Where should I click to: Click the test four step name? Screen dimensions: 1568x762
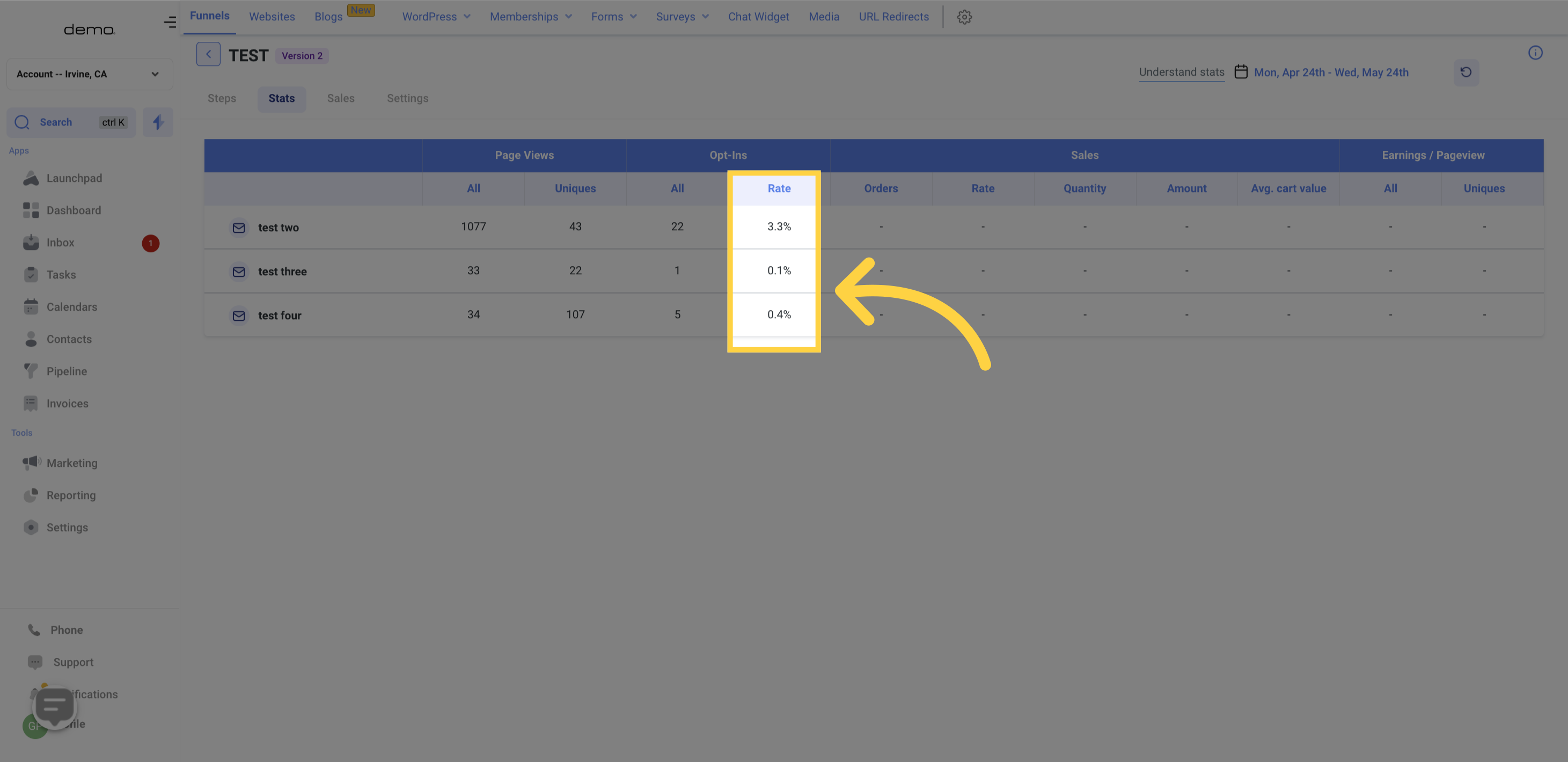click(280, 316)
